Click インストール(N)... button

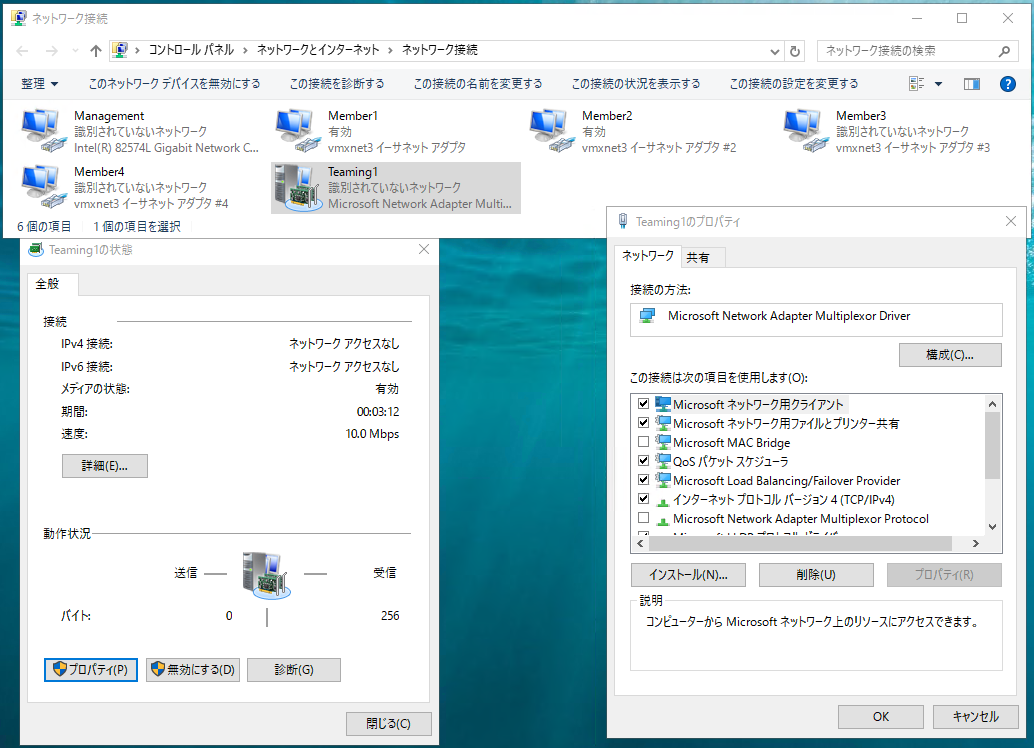688,575
